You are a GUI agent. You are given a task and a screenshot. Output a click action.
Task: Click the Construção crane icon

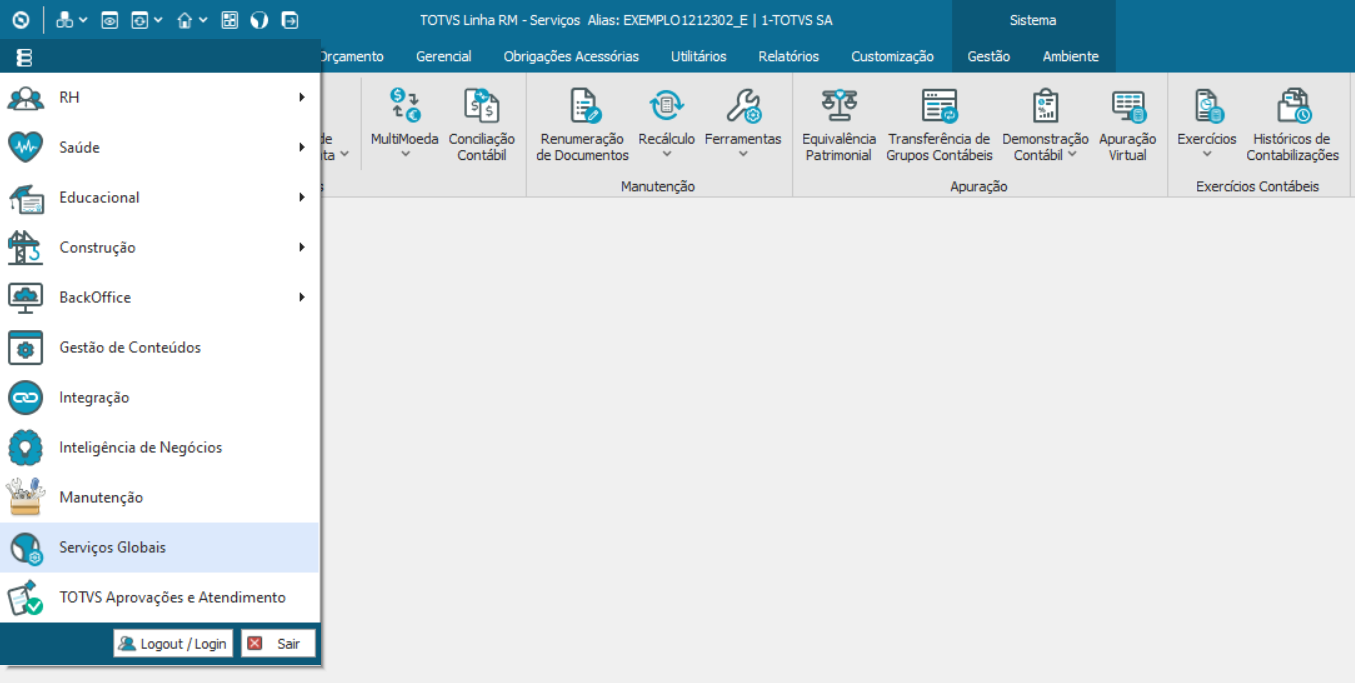25,247
